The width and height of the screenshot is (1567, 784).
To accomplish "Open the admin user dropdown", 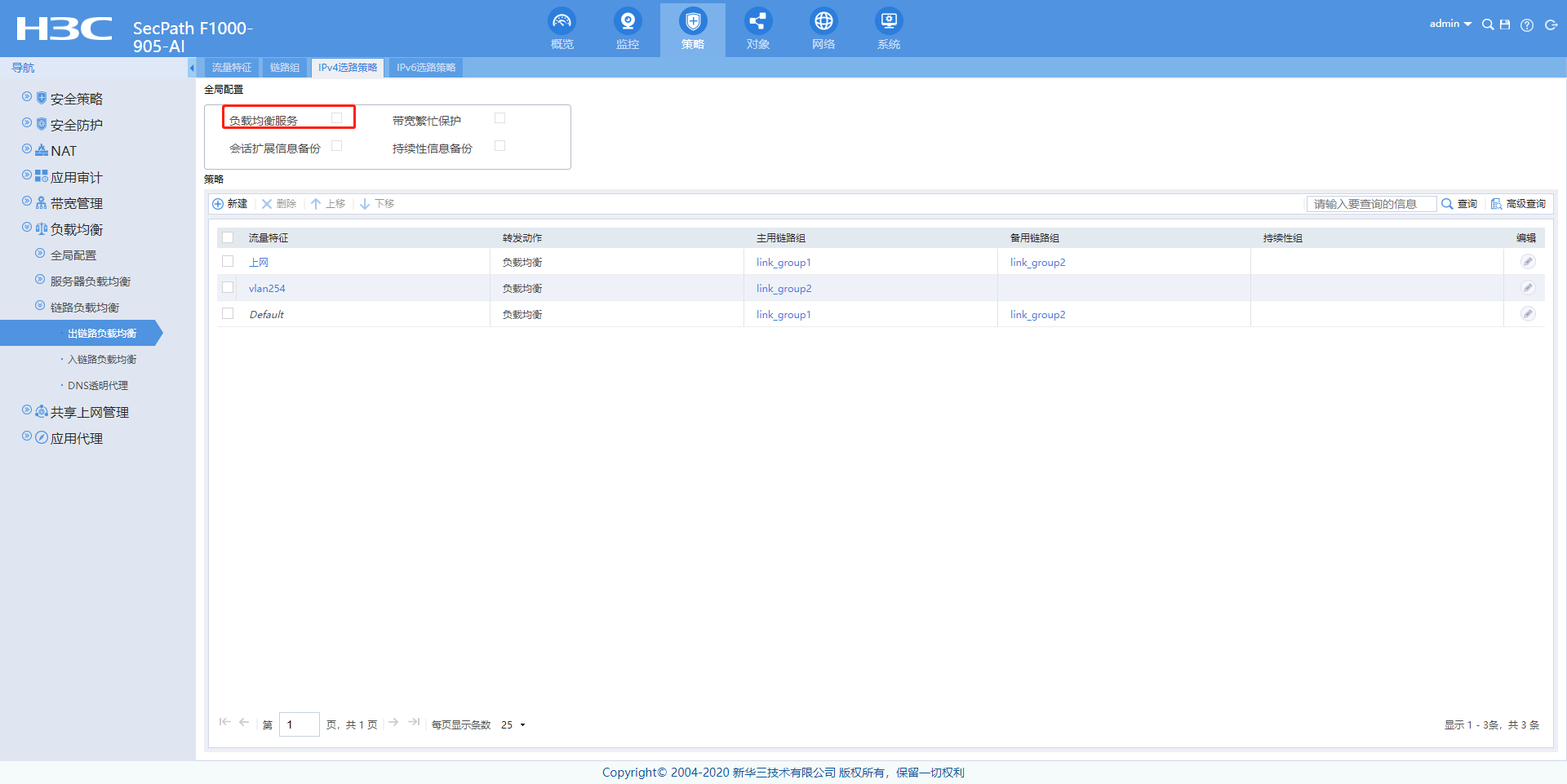I will click(1450, 24).
